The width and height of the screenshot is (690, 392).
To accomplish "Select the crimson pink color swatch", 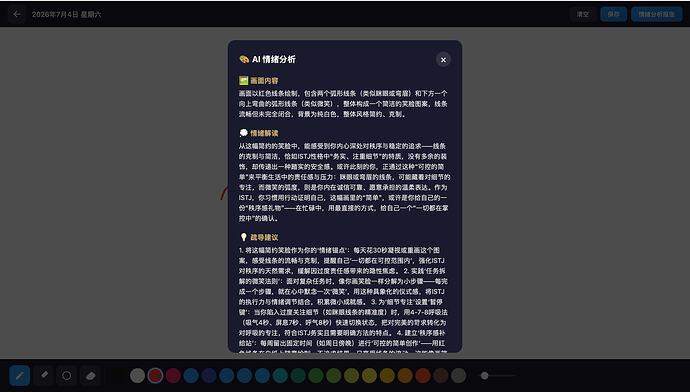I will (173, 375).
